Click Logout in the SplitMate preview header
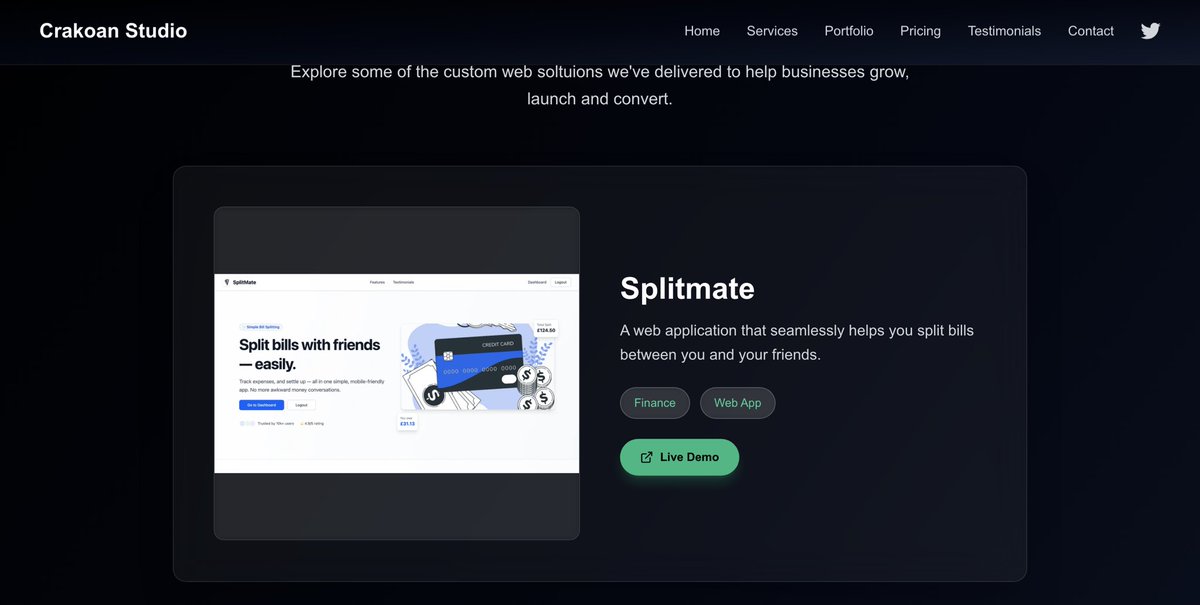 (560, 282)
